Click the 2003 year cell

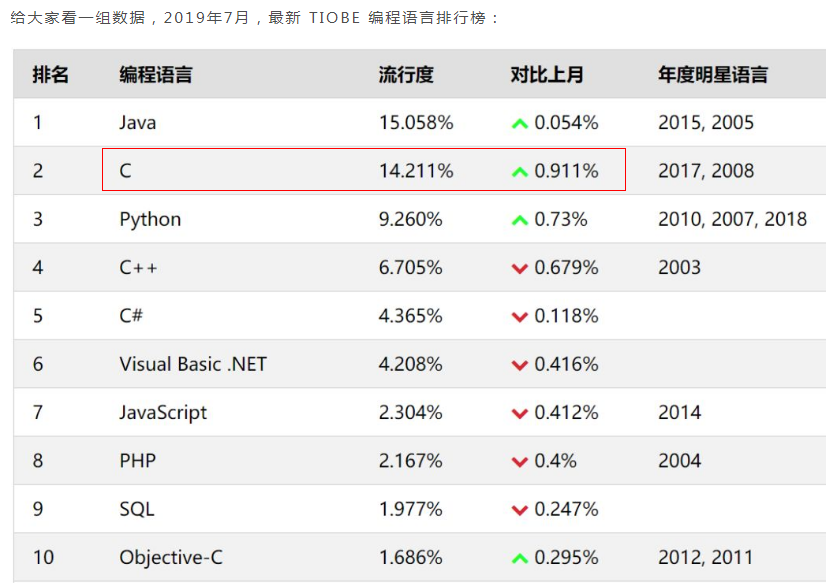coord(680,268)
